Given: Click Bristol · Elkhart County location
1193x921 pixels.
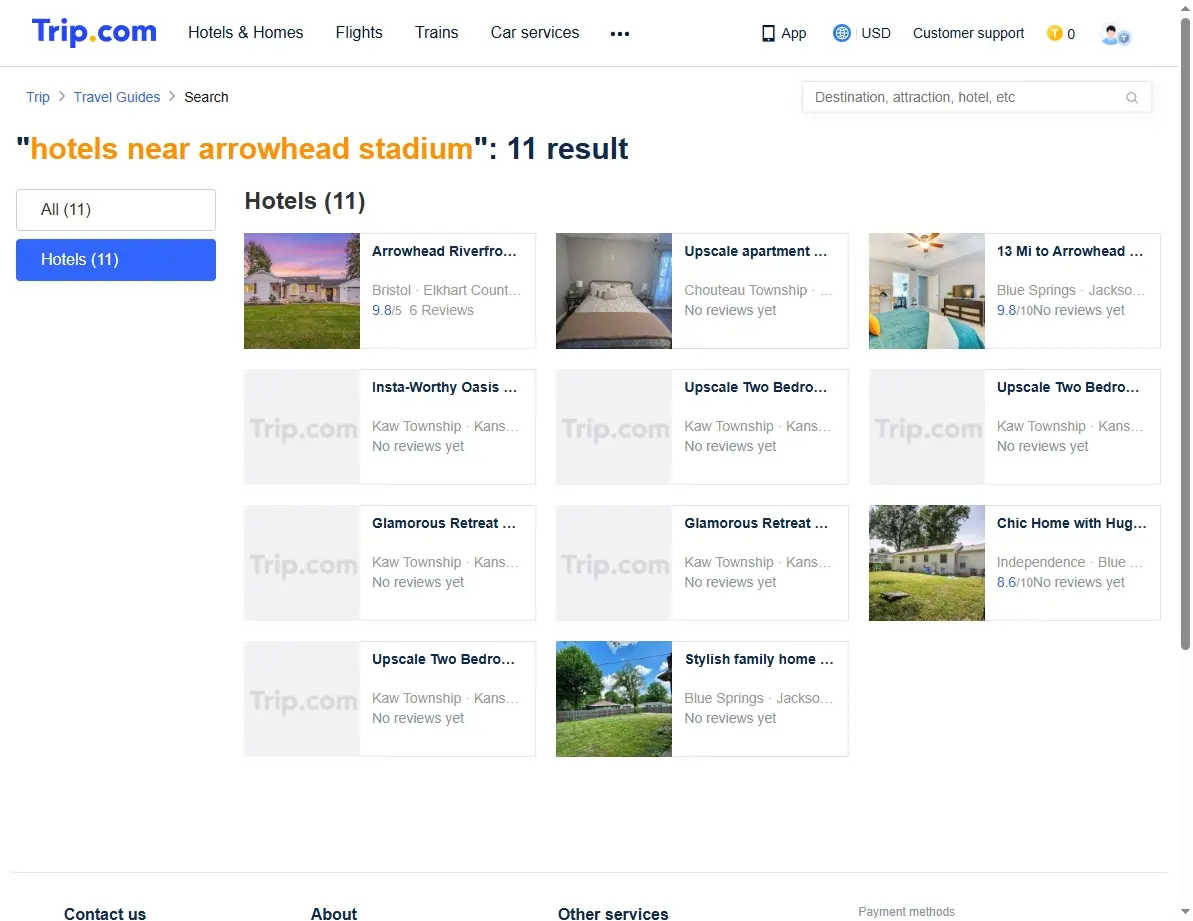Looking at the screenshot, I should [x=447, y=291].
